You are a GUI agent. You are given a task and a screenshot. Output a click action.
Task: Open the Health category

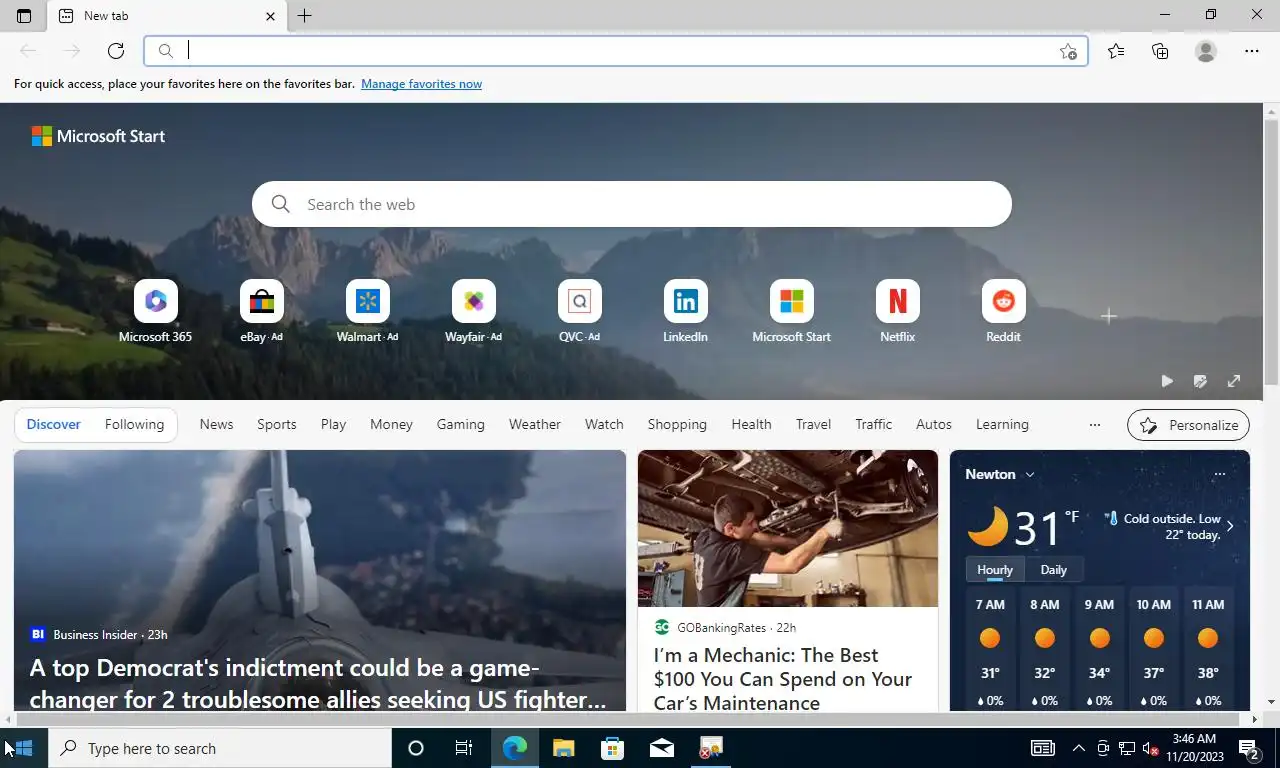(751, 424)
